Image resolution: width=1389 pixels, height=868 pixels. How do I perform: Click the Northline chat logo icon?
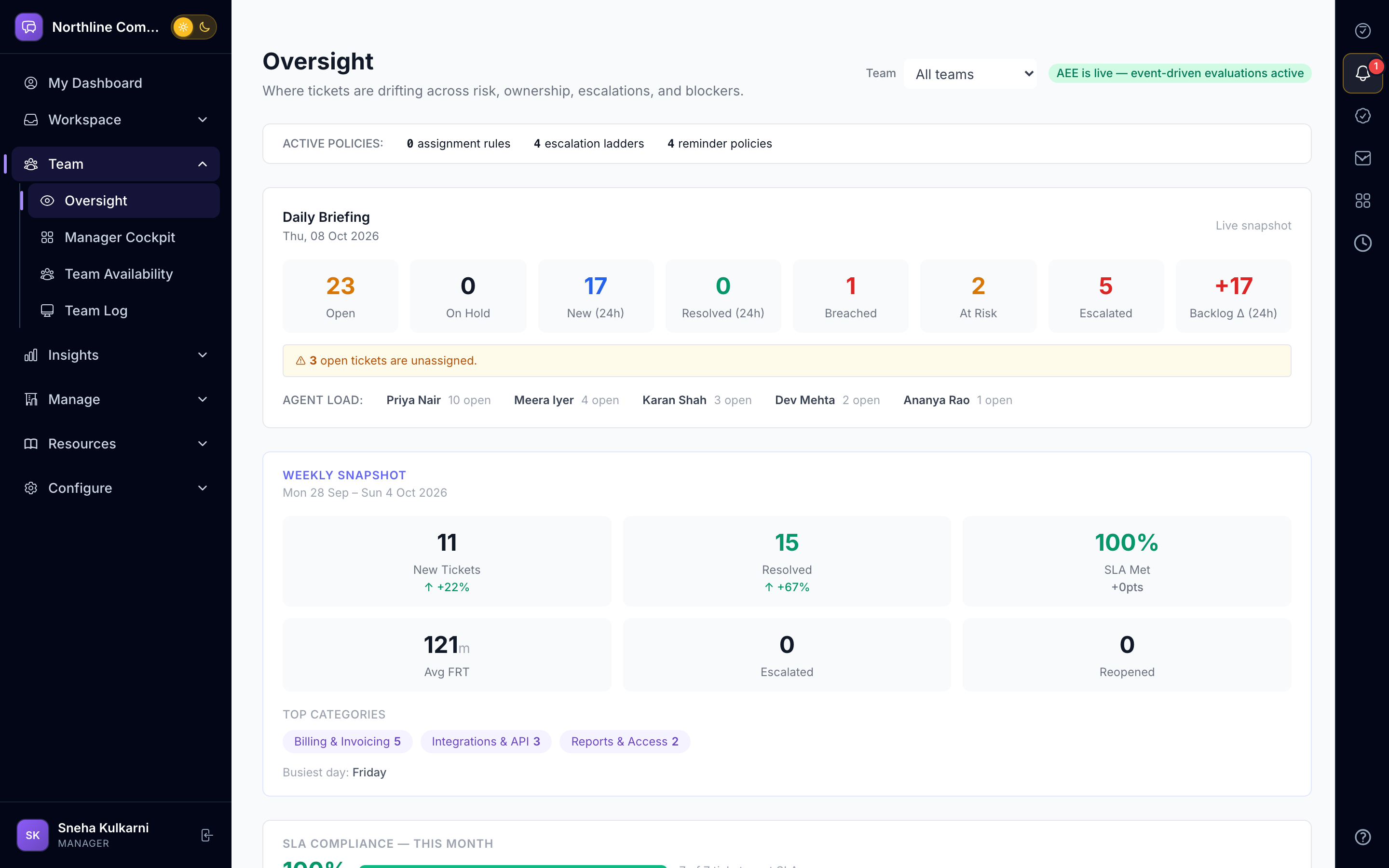pos(29,27)
